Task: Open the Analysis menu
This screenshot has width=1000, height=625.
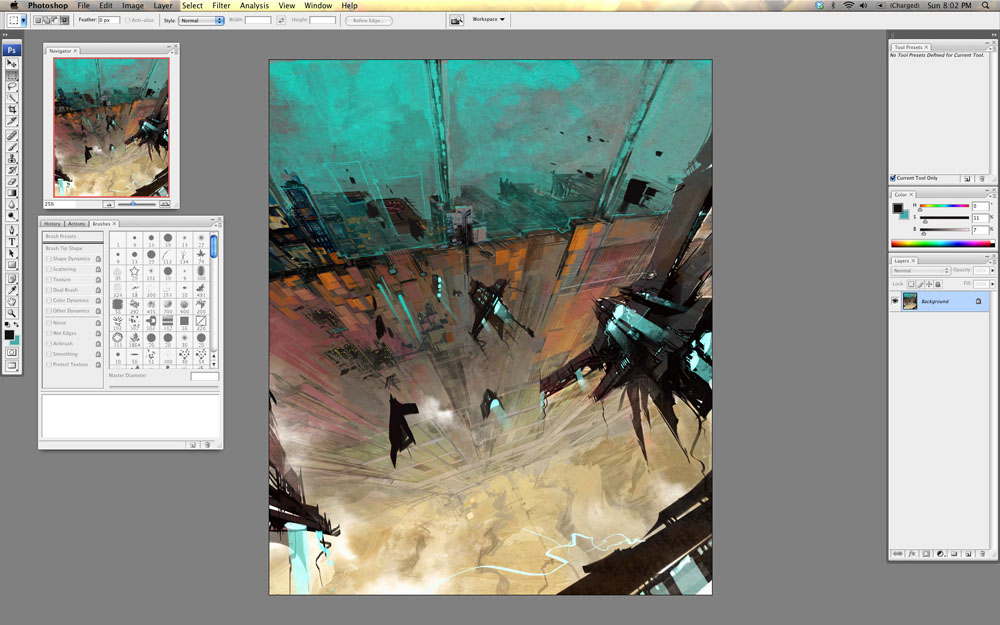Action: click(254, 5)
